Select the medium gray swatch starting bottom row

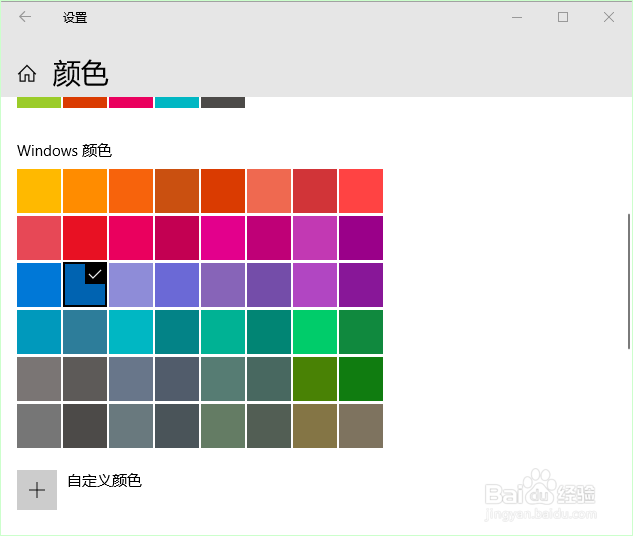pyautogui.click(x=39, y=426)
